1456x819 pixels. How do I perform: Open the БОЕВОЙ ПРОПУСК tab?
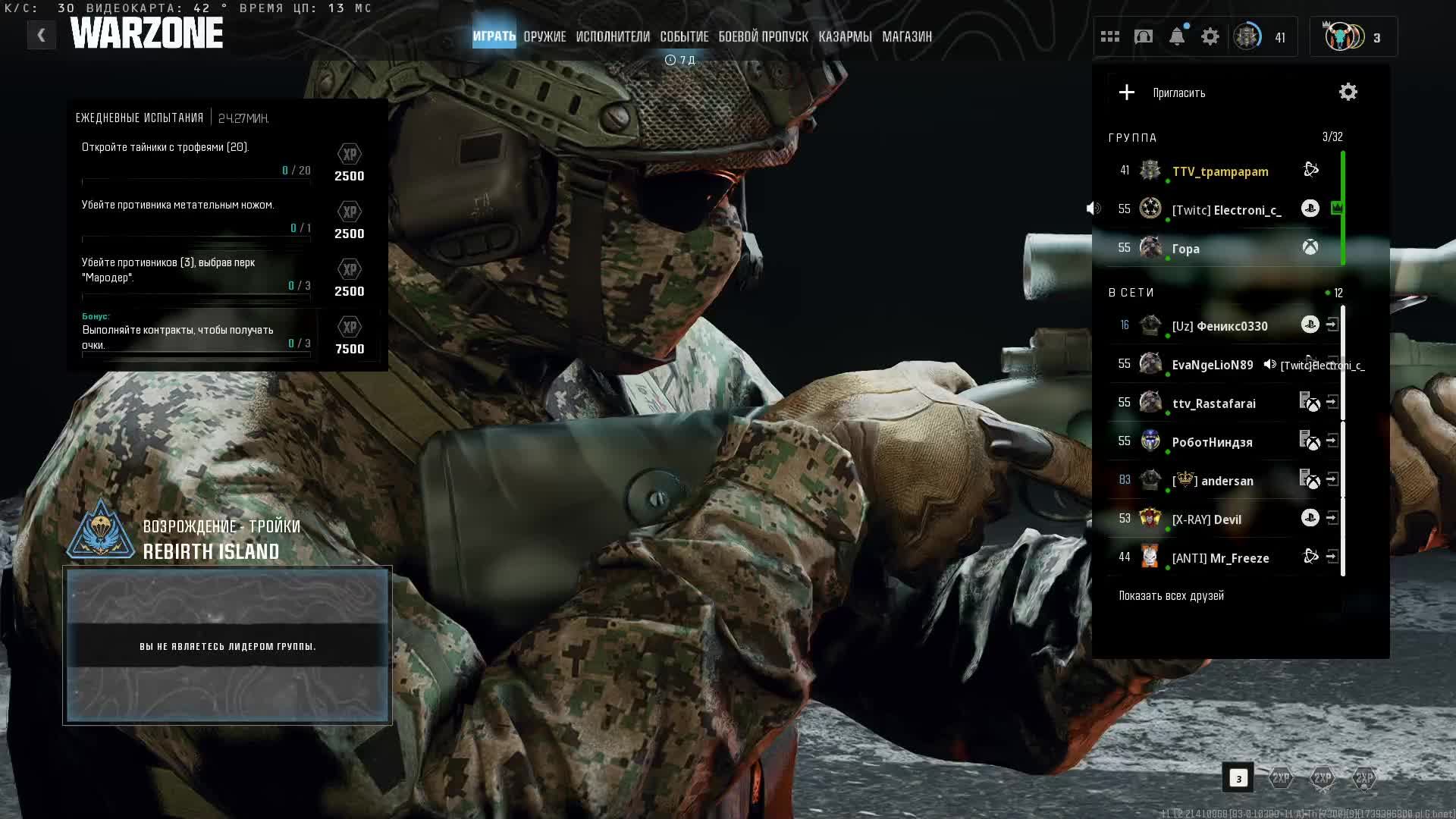pos(763,36)
